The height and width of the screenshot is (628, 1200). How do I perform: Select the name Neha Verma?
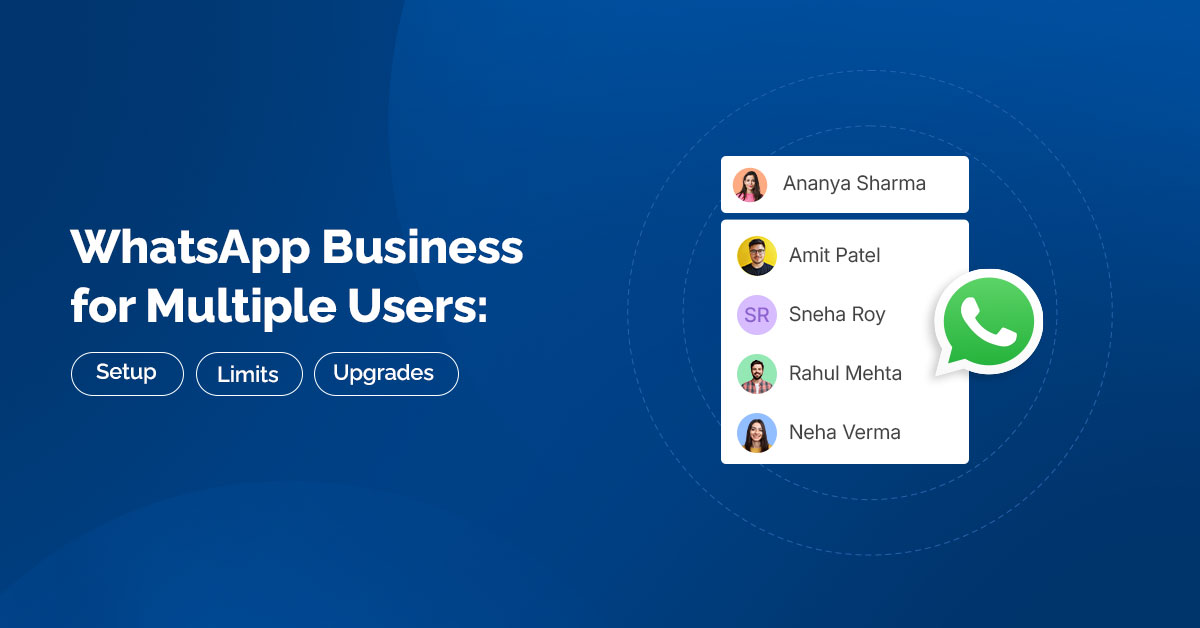click(845, 433)
